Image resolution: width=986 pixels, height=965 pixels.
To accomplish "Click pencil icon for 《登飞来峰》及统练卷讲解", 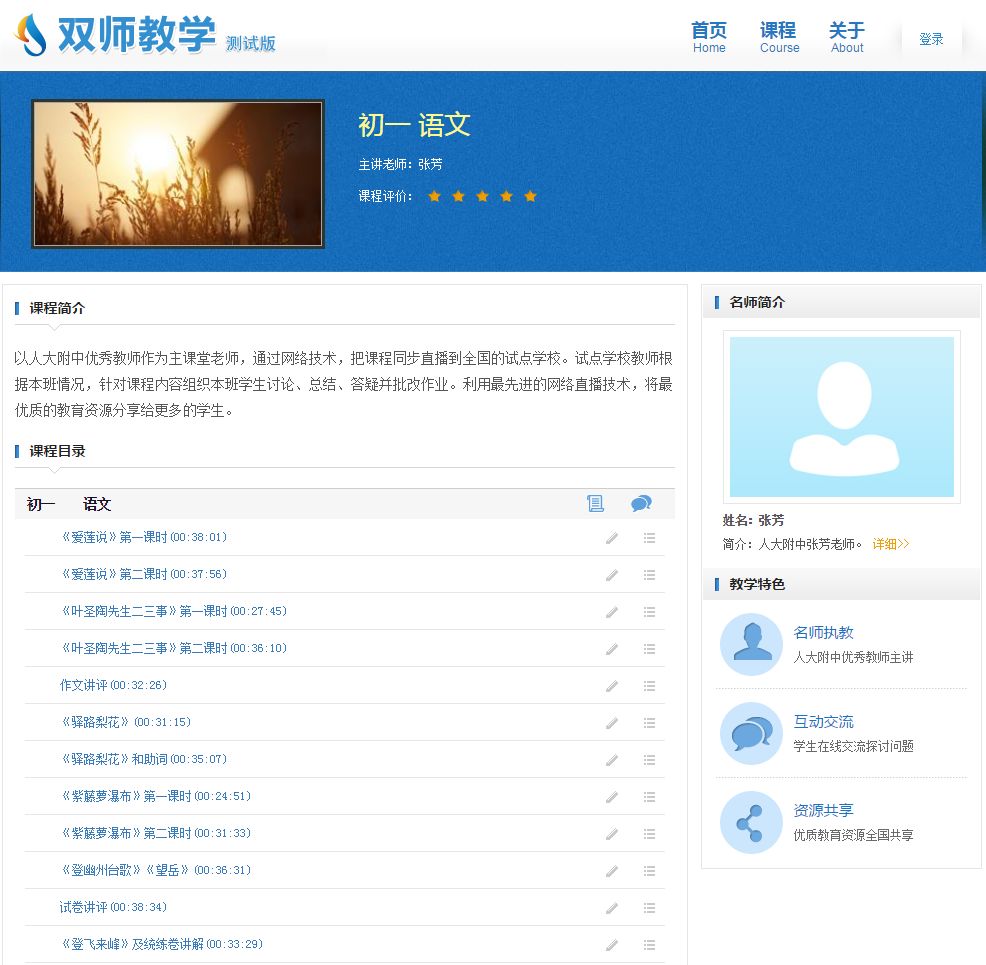I will coord(612,946).
